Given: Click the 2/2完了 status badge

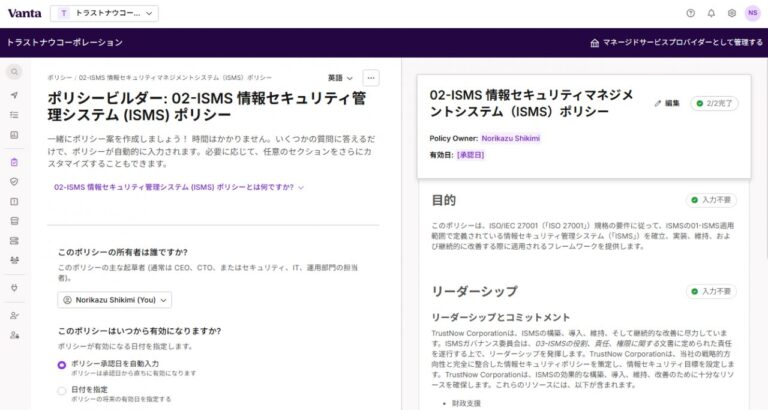Looking at the screenshot, I should tap(714, 103).
